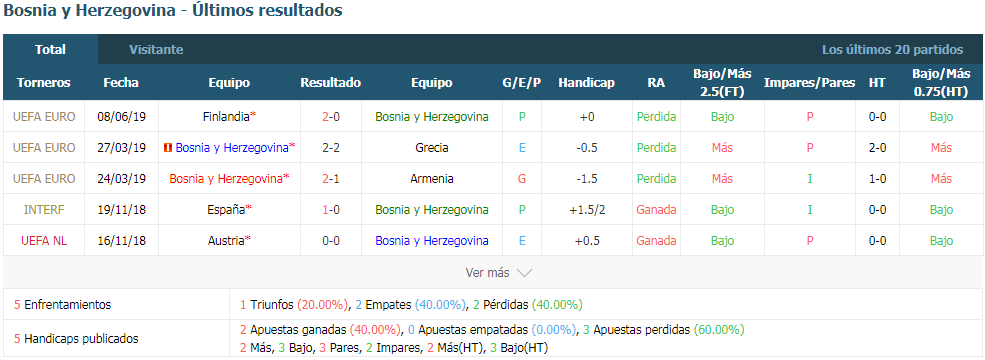Select the Total tab
The image size is (985, 360).
(x=50, y=50)
